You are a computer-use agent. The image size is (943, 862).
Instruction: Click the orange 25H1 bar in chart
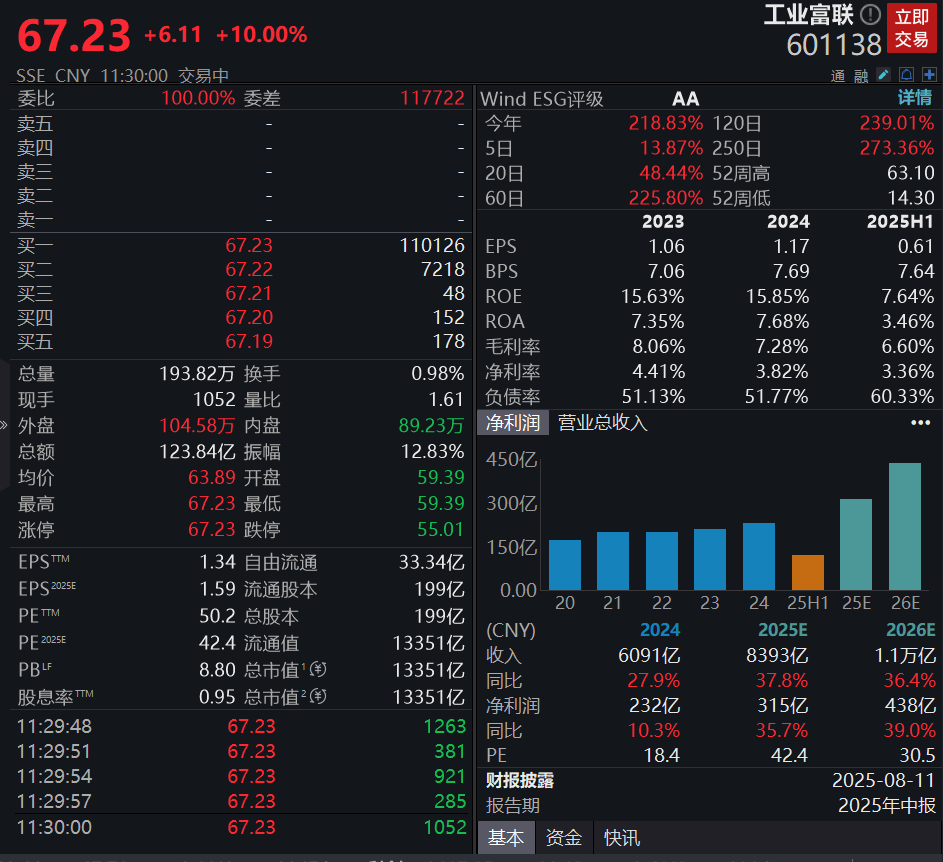tap(808, 572)
